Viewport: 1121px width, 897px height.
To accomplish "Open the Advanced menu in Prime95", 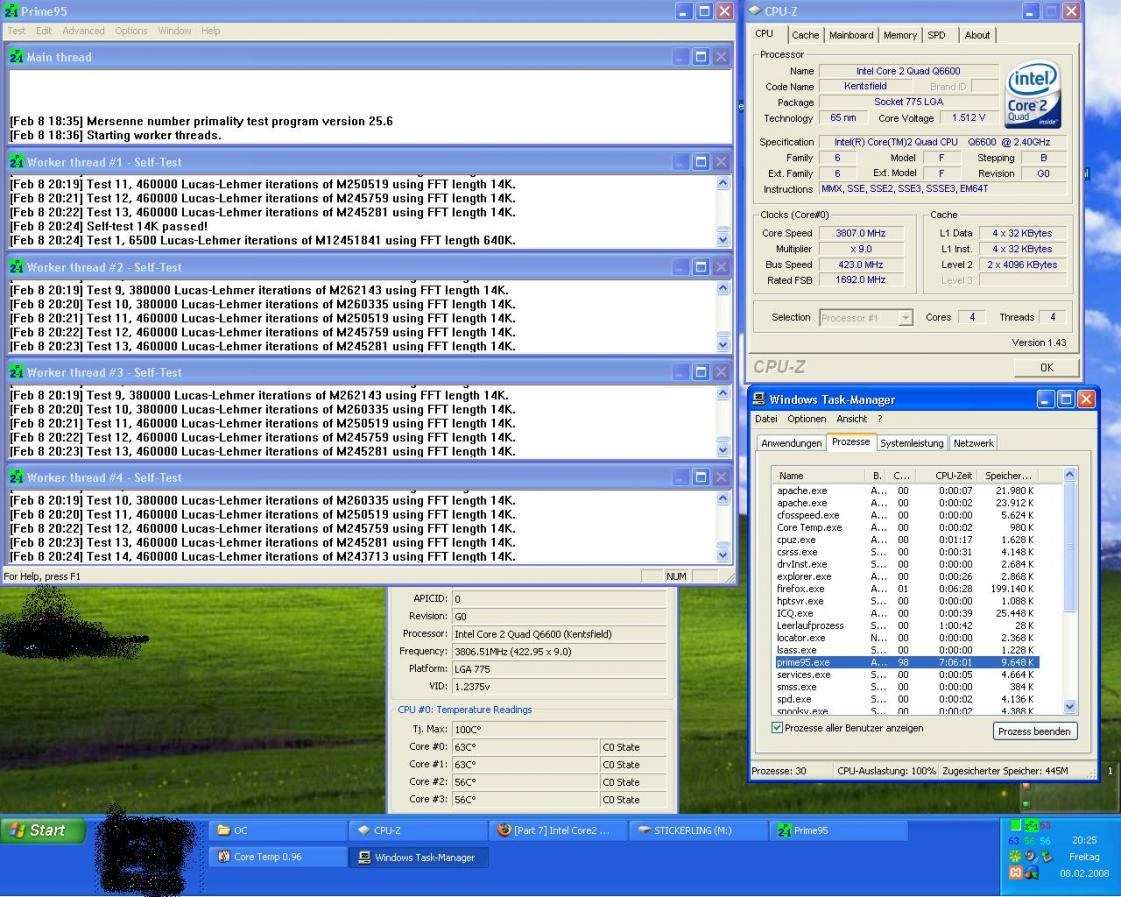I will tap(83, 31).
